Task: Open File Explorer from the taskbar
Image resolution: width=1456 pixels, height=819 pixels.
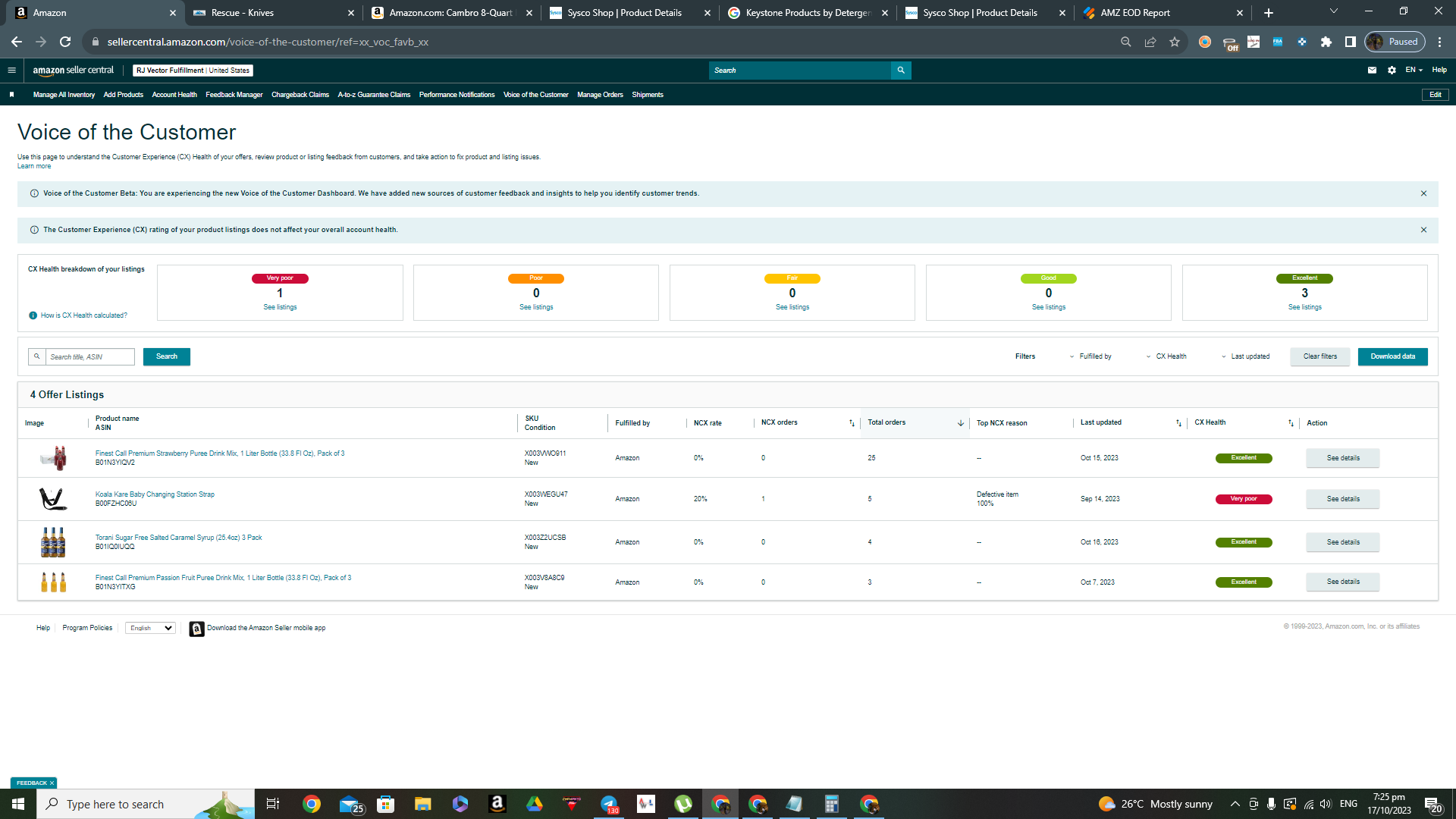Action: tap(422, 804)
